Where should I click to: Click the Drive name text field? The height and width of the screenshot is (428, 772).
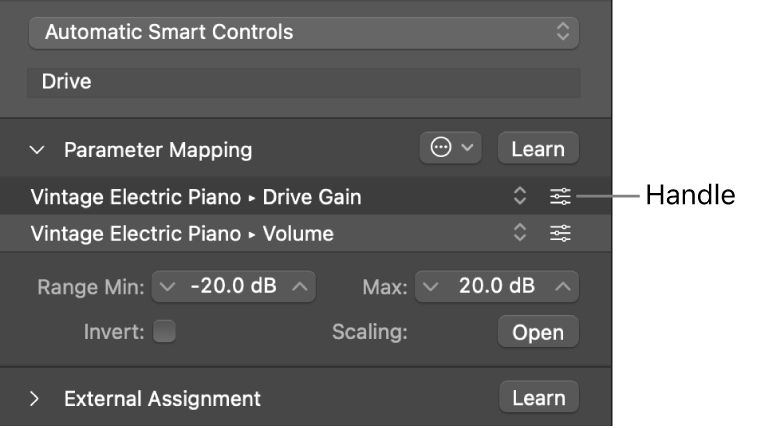(304, 81)
